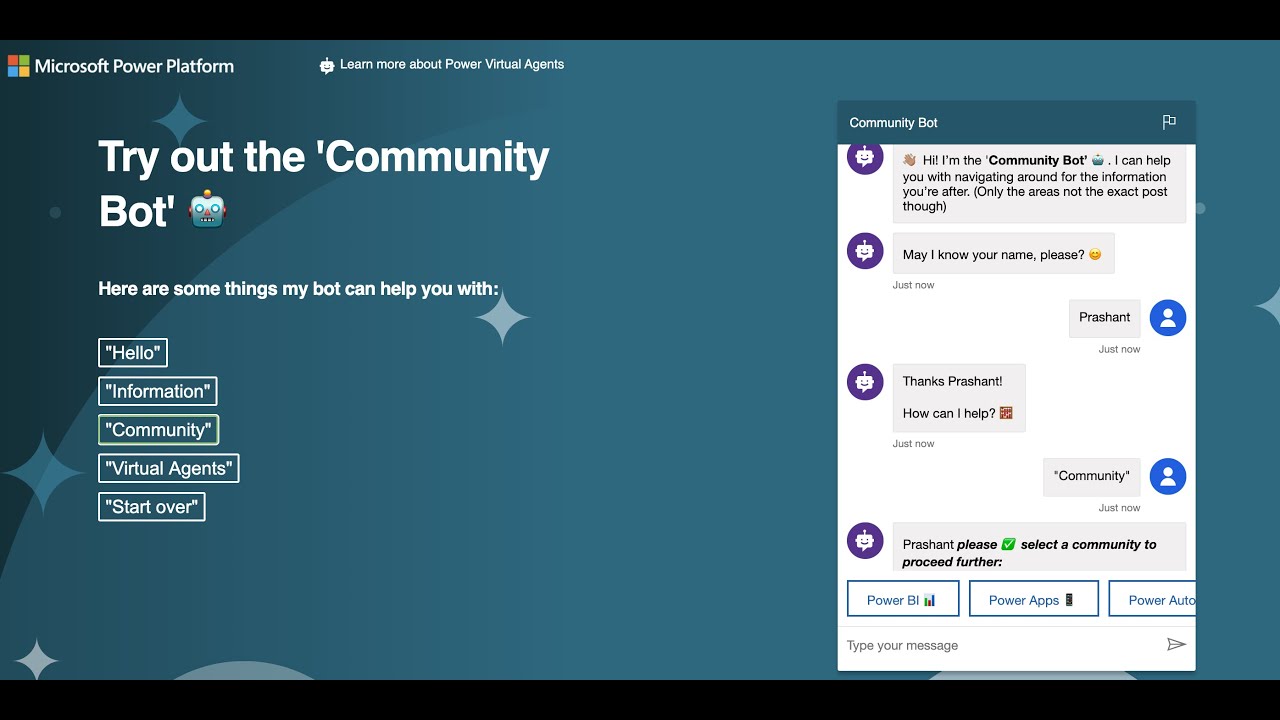Viewport: 1280px width, 720px height.
Task: Choose the Power Auto community option
Action: pyautogui.click(x=1152, y=599)
